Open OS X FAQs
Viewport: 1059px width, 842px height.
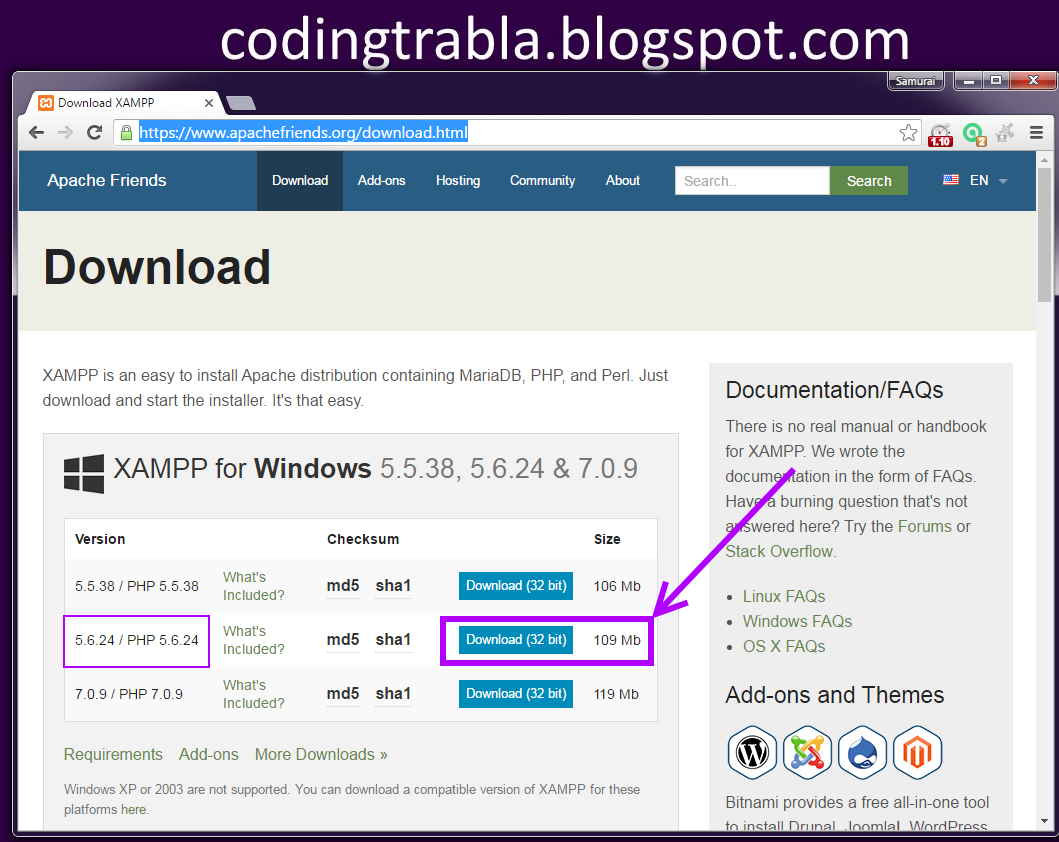784,646
